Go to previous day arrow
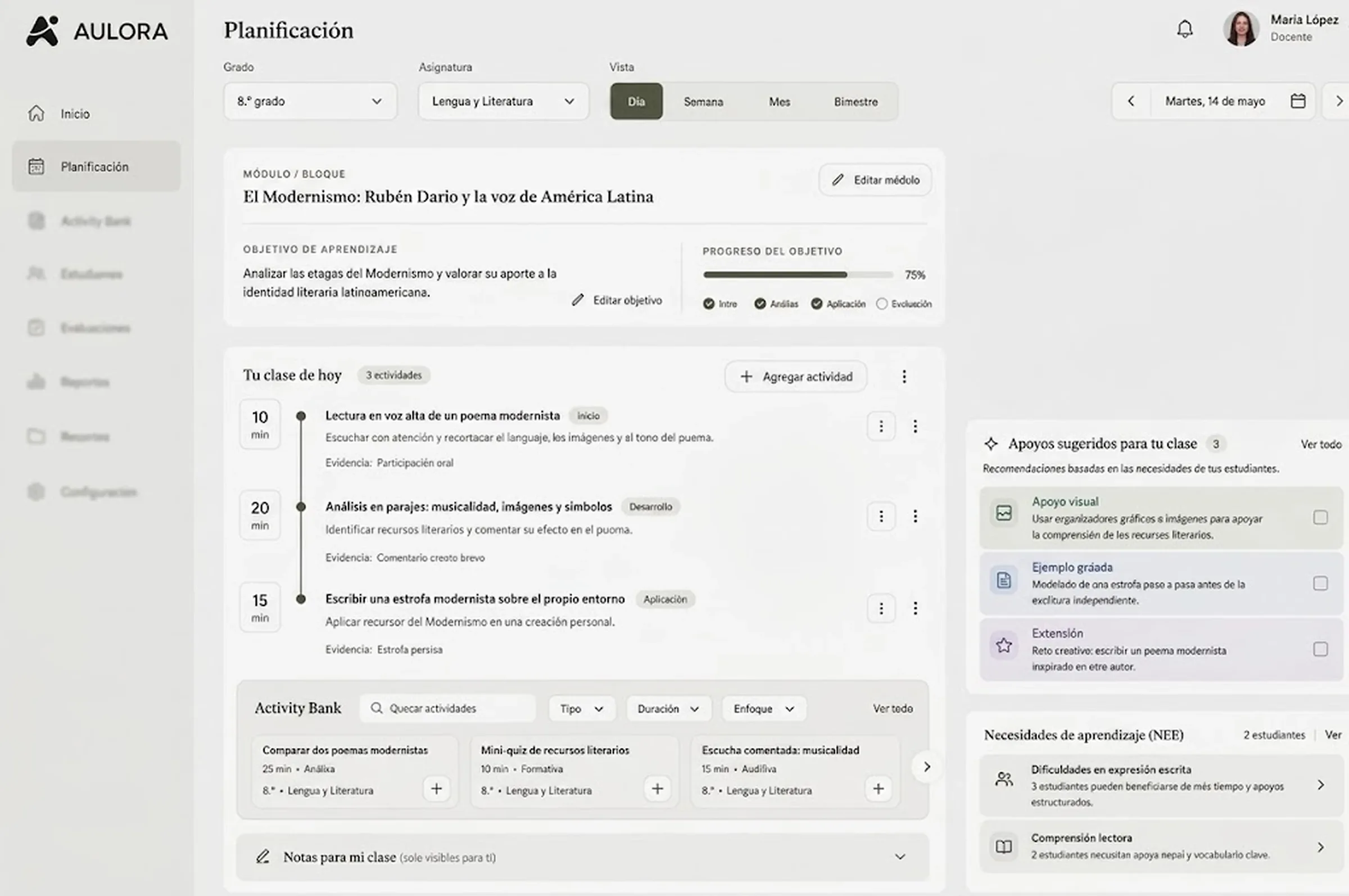This screenshot has width=1349, height=896. tap(1131, 101)
